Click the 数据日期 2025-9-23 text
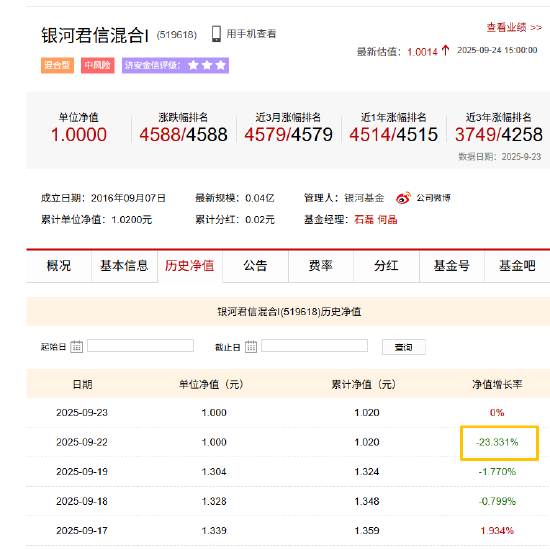The height and width of the screenshot is (550, 550). [x=500, y=156]
